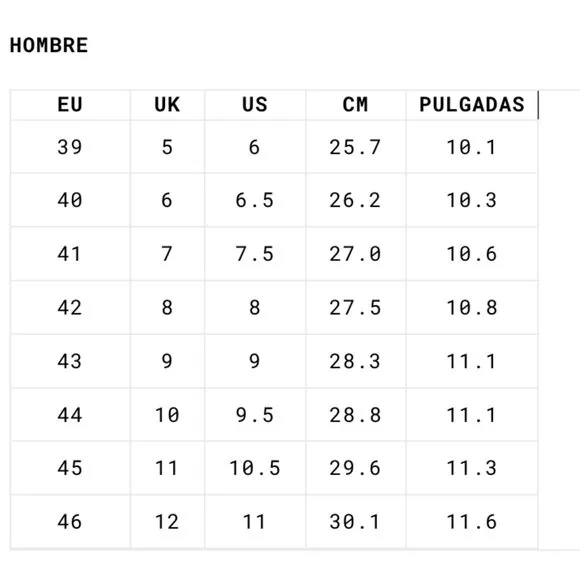Select the EU column header
Viewport: 580px width, 580px height.
[x=70, y=105]
